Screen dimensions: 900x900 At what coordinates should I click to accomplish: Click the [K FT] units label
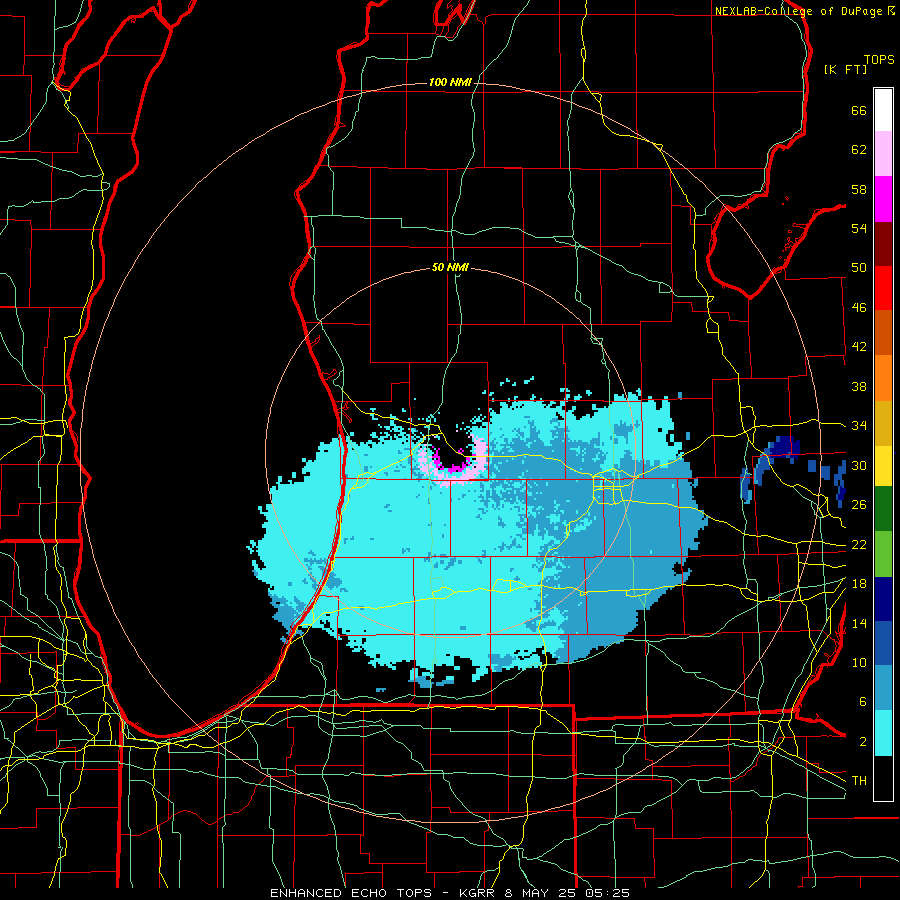tap(845, 70)
